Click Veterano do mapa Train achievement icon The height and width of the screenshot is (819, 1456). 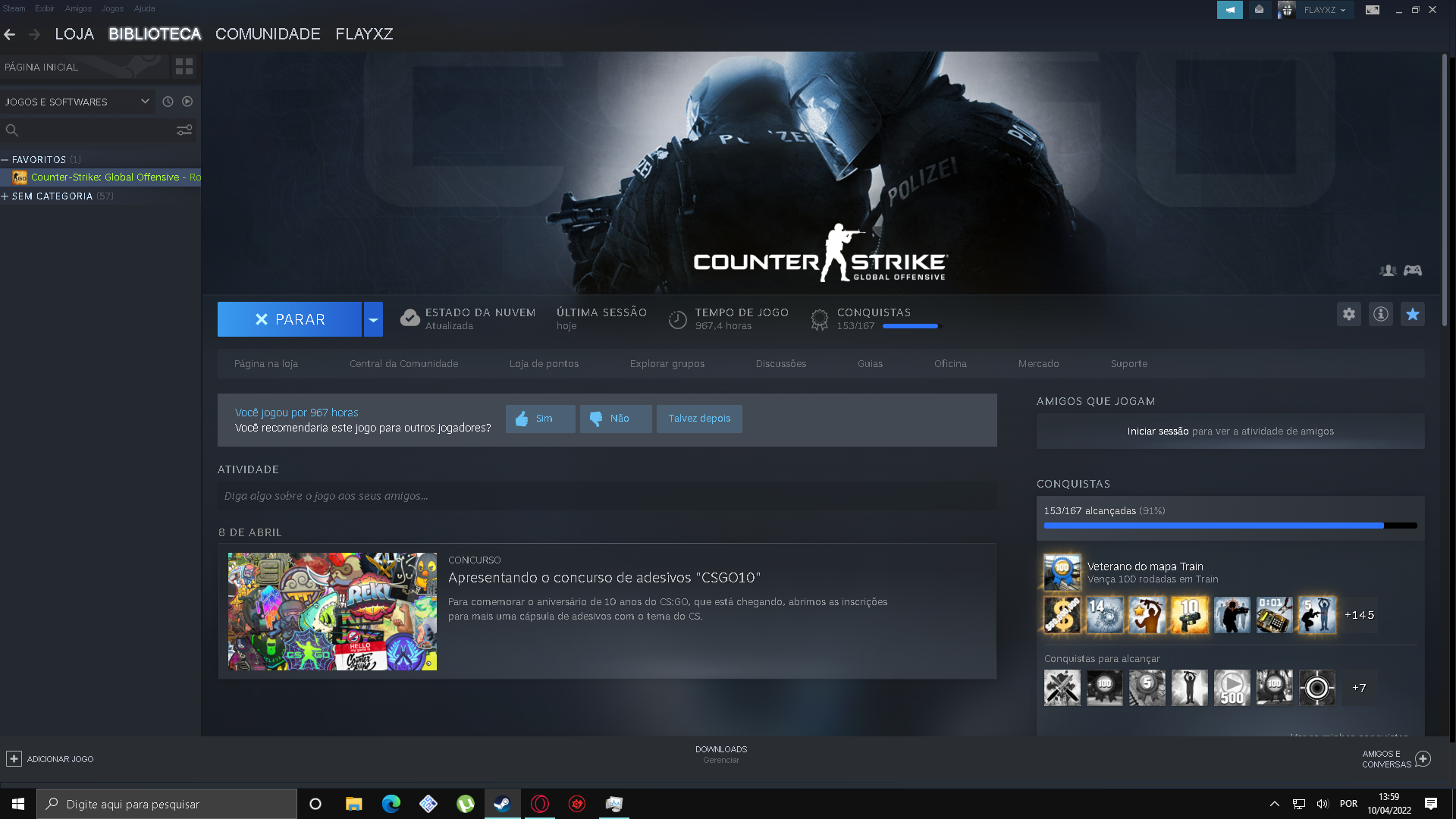tap(1062, 573)
